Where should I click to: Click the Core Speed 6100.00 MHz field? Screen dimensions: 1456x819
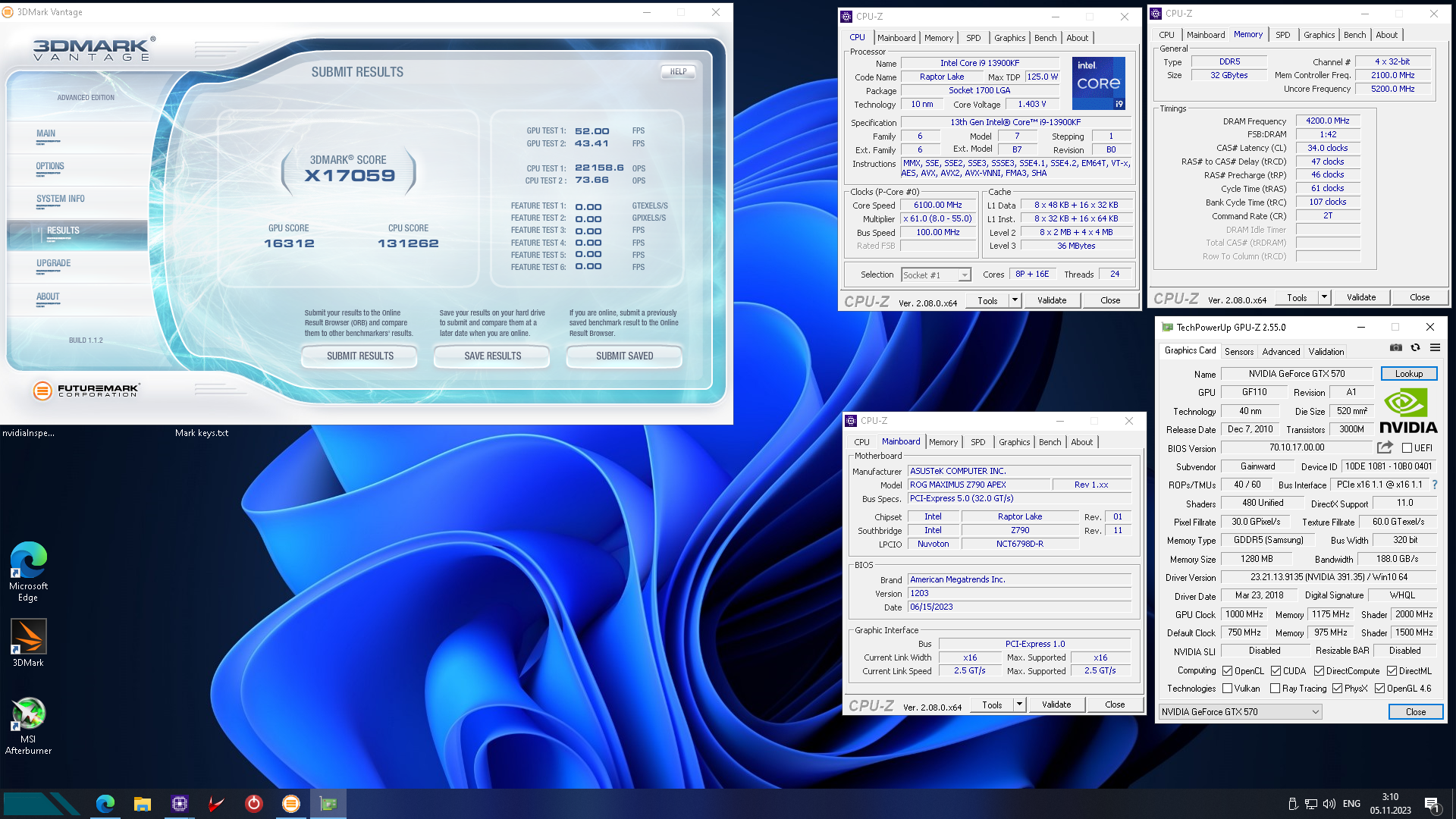937,206
